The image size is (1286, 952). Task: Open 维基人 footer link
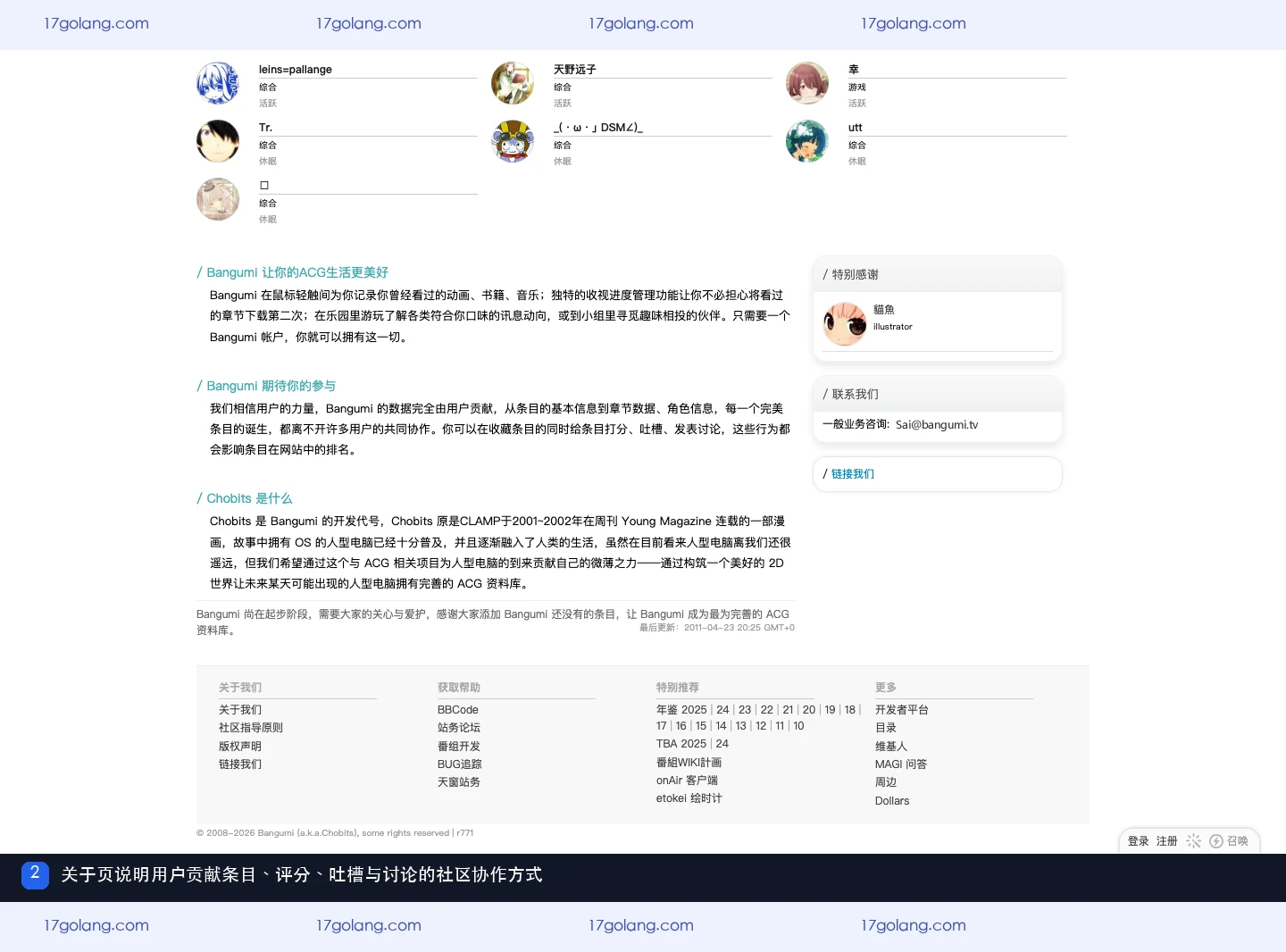pos(891,747)
